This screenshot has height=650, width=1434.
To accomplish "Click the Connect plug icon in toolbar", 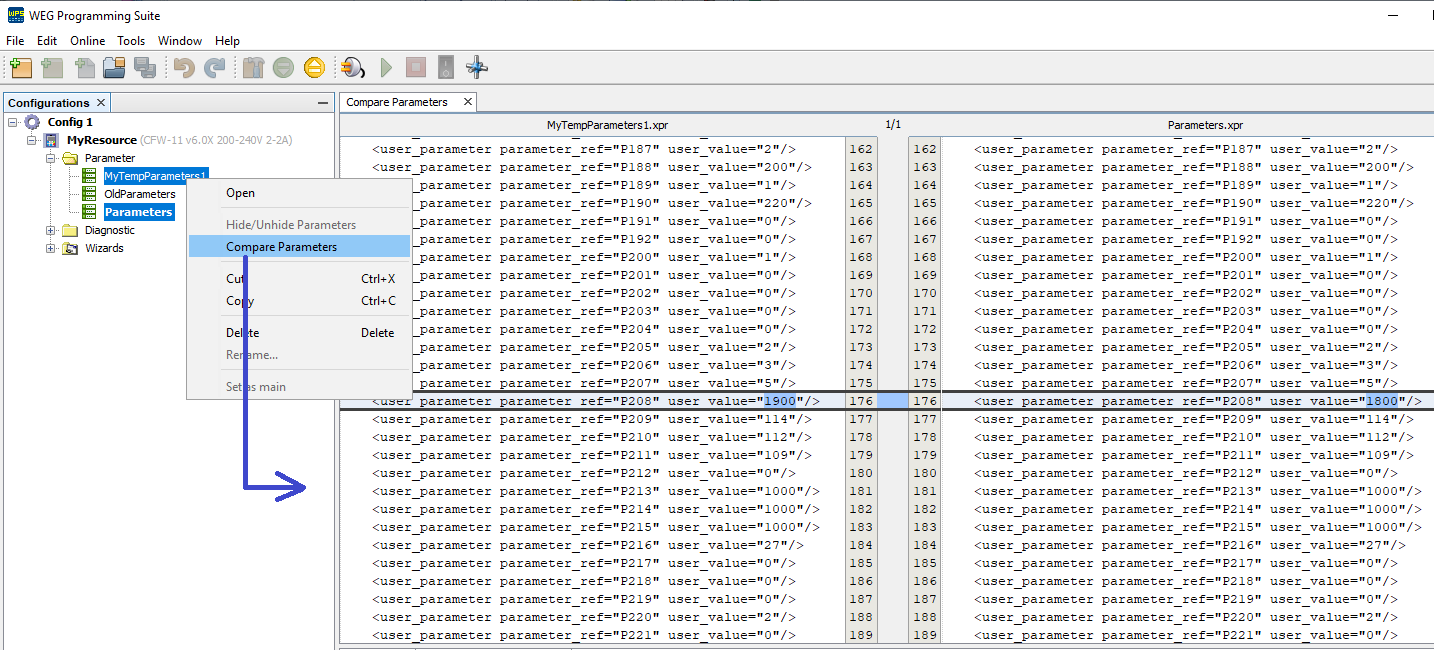I will coord(353,68).
